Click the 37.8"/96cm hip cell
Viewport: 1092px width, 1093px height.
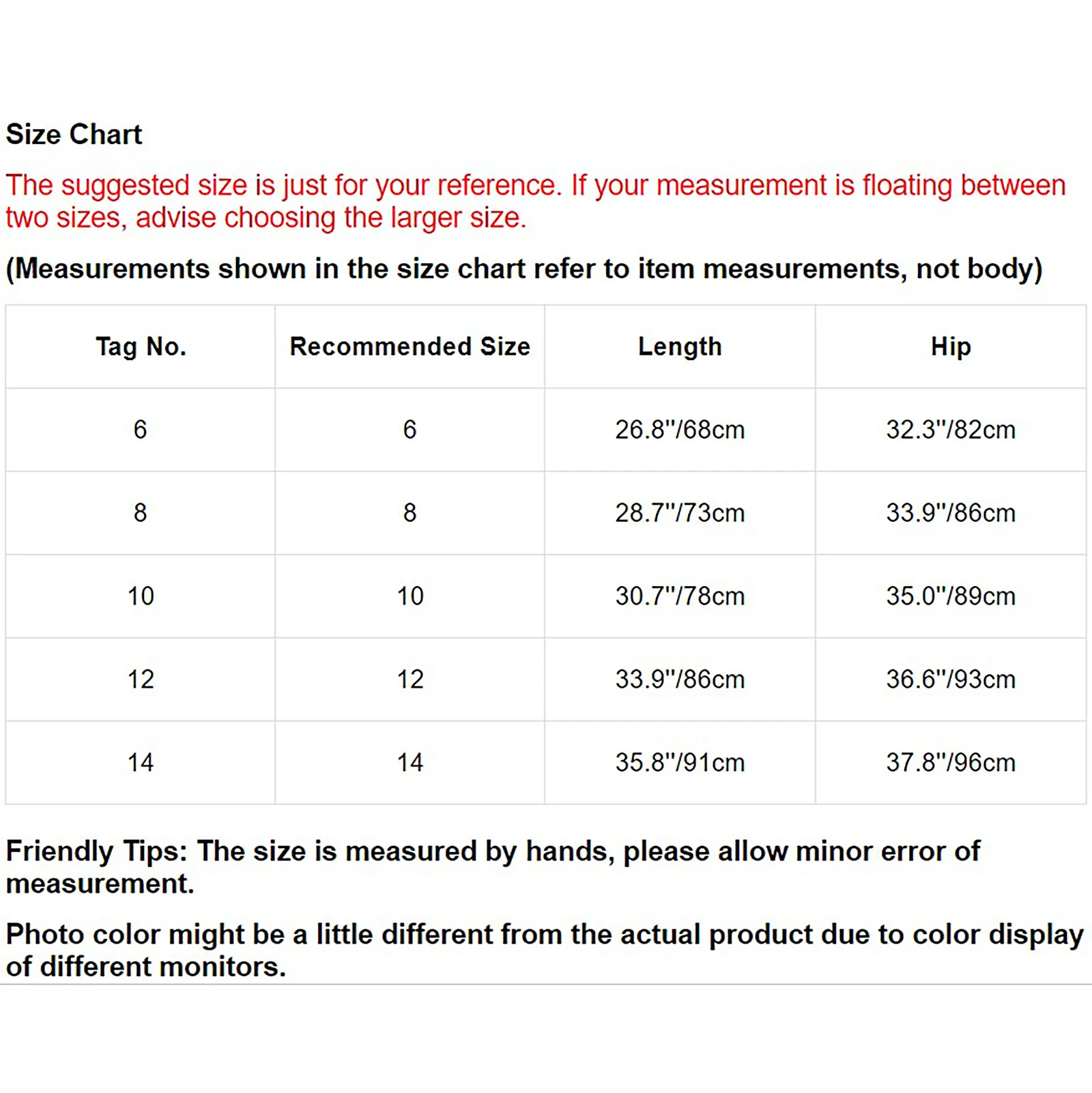(951, 763)
